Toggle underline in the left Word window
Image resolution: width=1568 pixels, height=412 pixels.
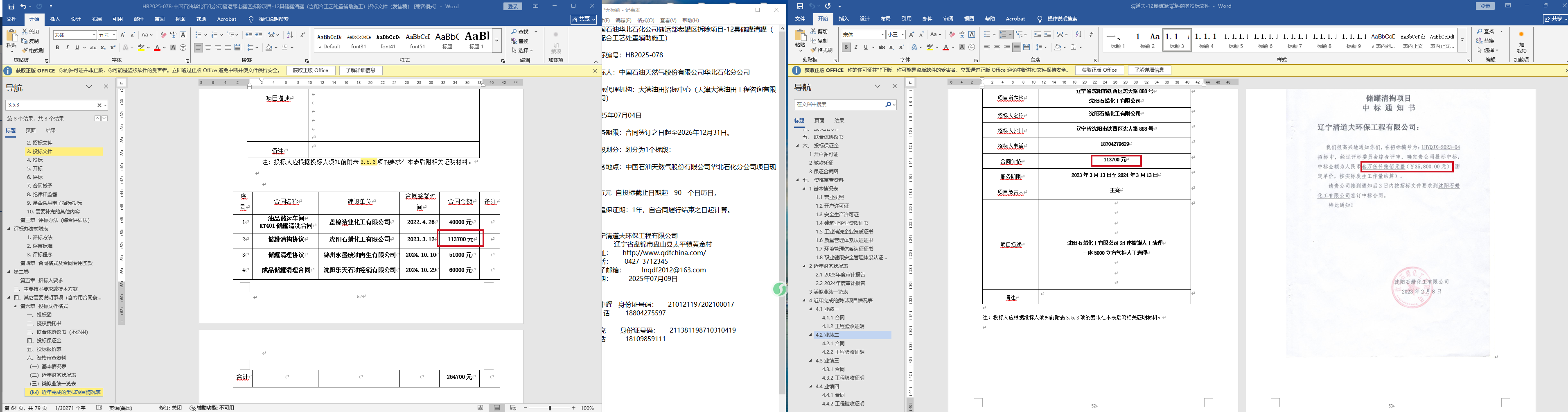click(x=77, y=48)
